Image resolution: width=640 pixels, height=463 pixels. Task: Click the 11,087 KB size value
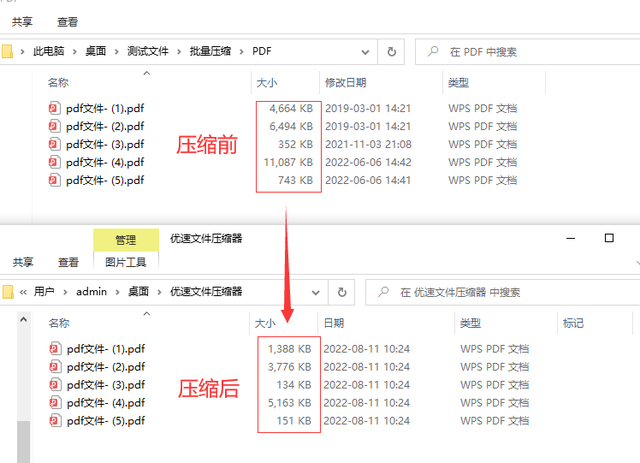pos(288,162)
